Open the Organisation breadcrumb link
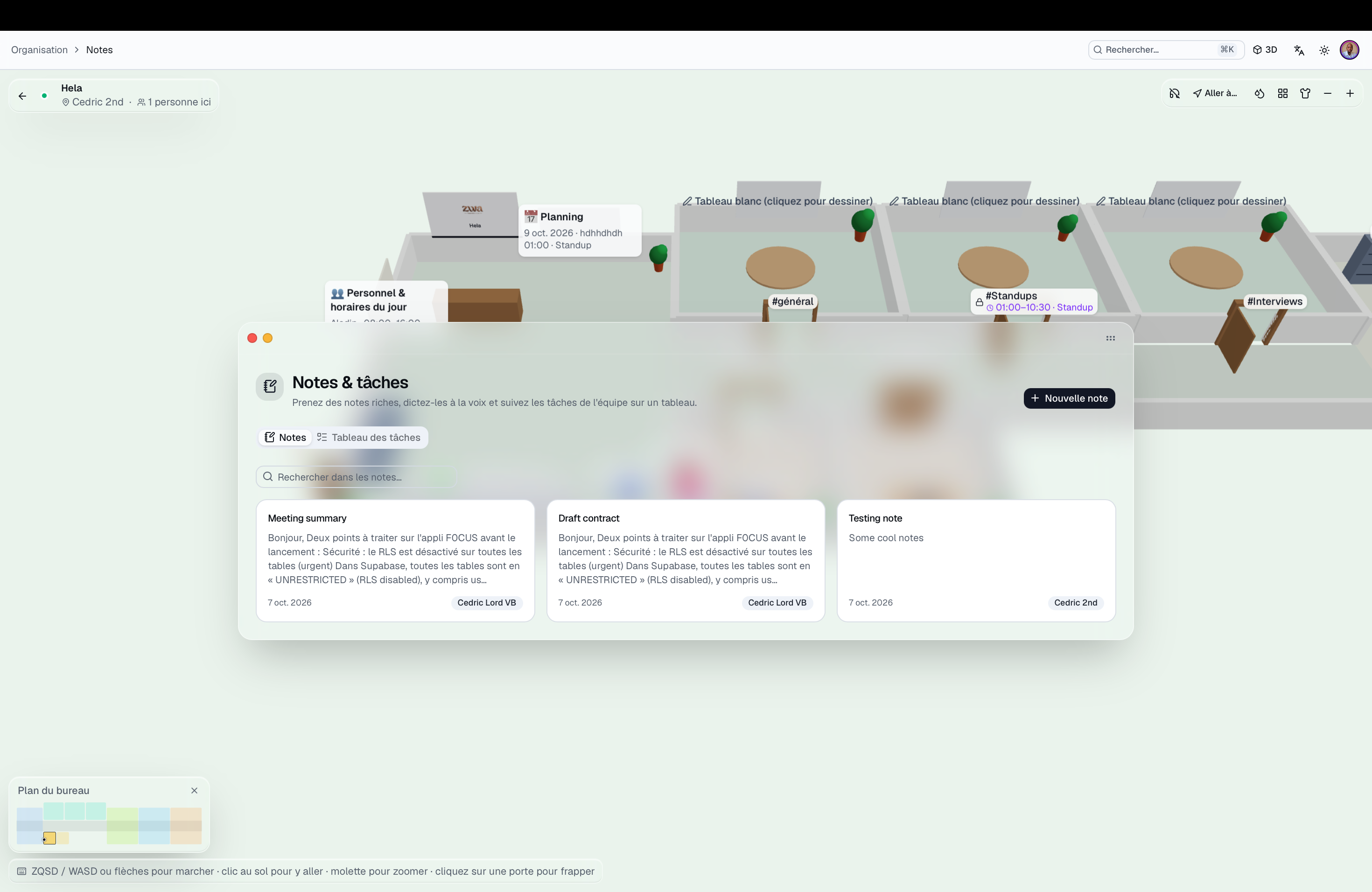Image resolution: width=1372 pixels, height=892 pixels. pos(39,49)
